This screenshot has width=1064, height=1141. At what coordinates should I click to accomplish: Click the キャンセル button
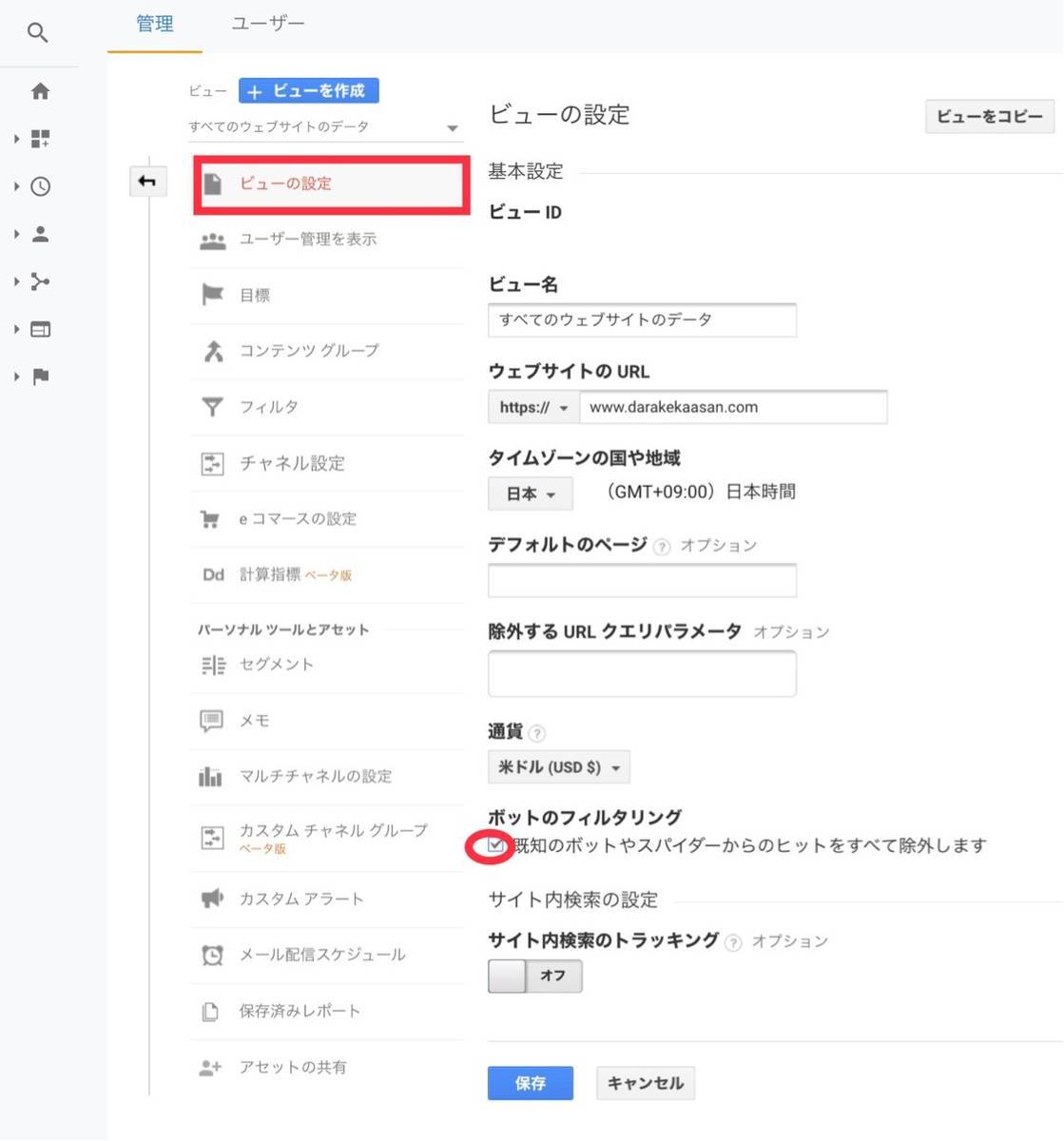coord(646,1083)
